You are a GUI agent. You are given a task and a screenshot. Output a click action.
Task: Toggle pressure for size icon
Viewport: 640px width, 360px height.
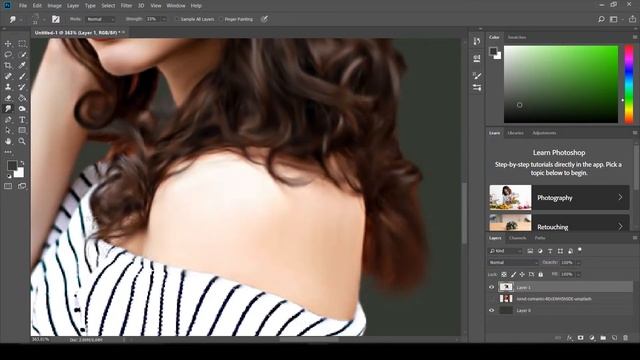[264, 19]
